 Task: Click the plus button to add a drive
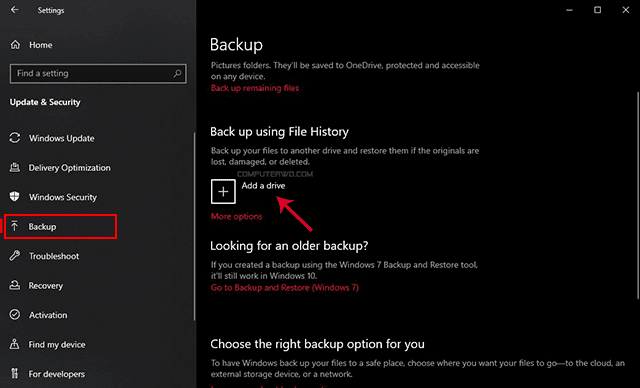(x=223, y=191)
